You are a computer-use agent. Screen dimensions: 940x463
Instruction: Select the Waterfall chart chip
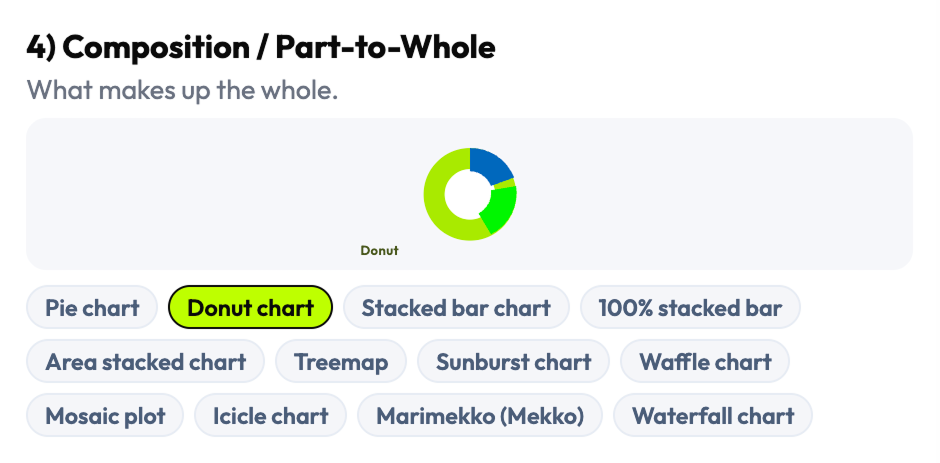(713, 415)
